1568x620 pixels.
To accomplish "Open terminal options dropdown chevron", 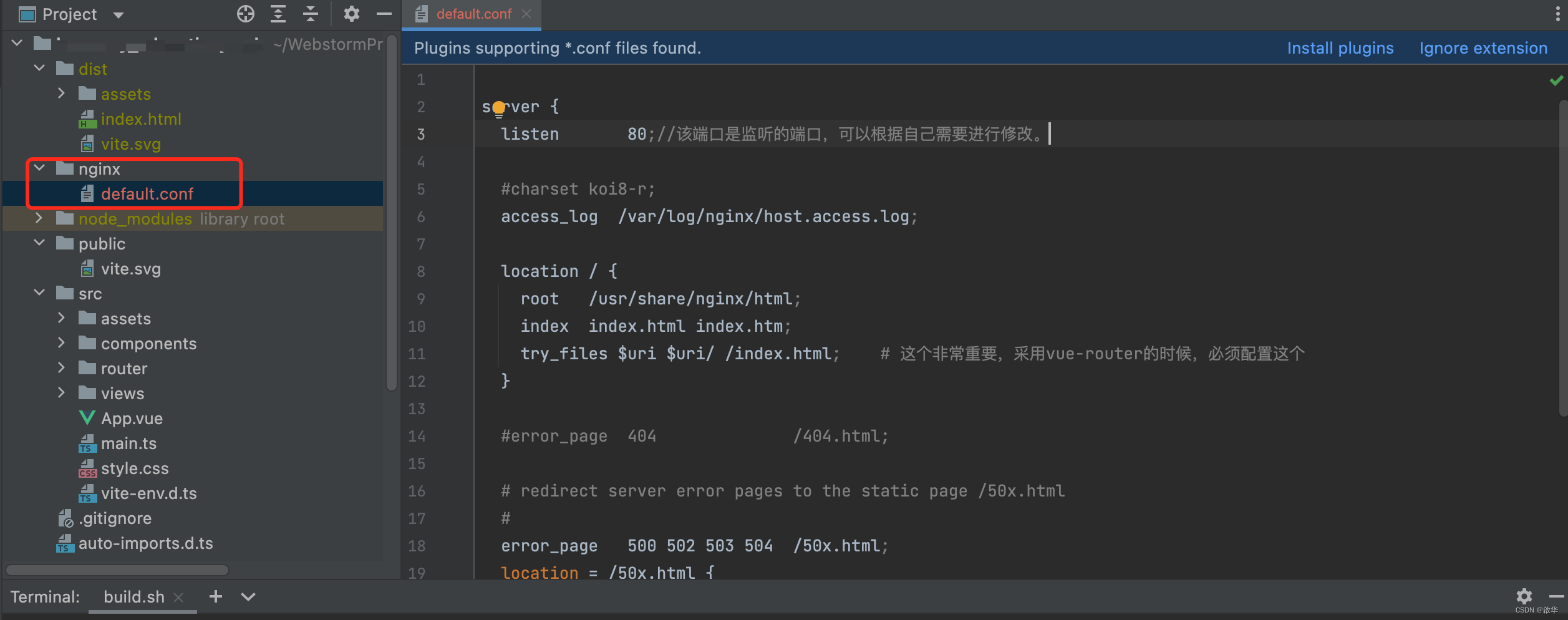I will coord(248,597).
